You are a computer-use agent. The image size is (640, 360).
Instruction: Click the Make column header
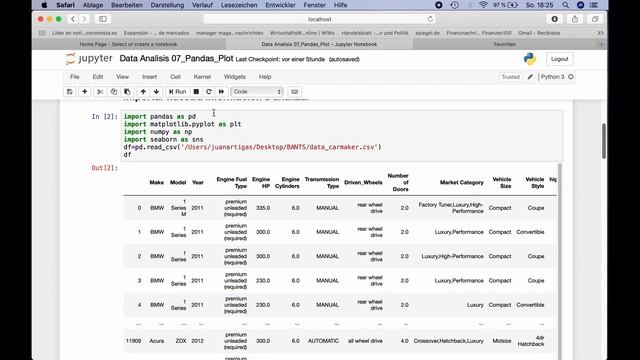tap(157, 182)
